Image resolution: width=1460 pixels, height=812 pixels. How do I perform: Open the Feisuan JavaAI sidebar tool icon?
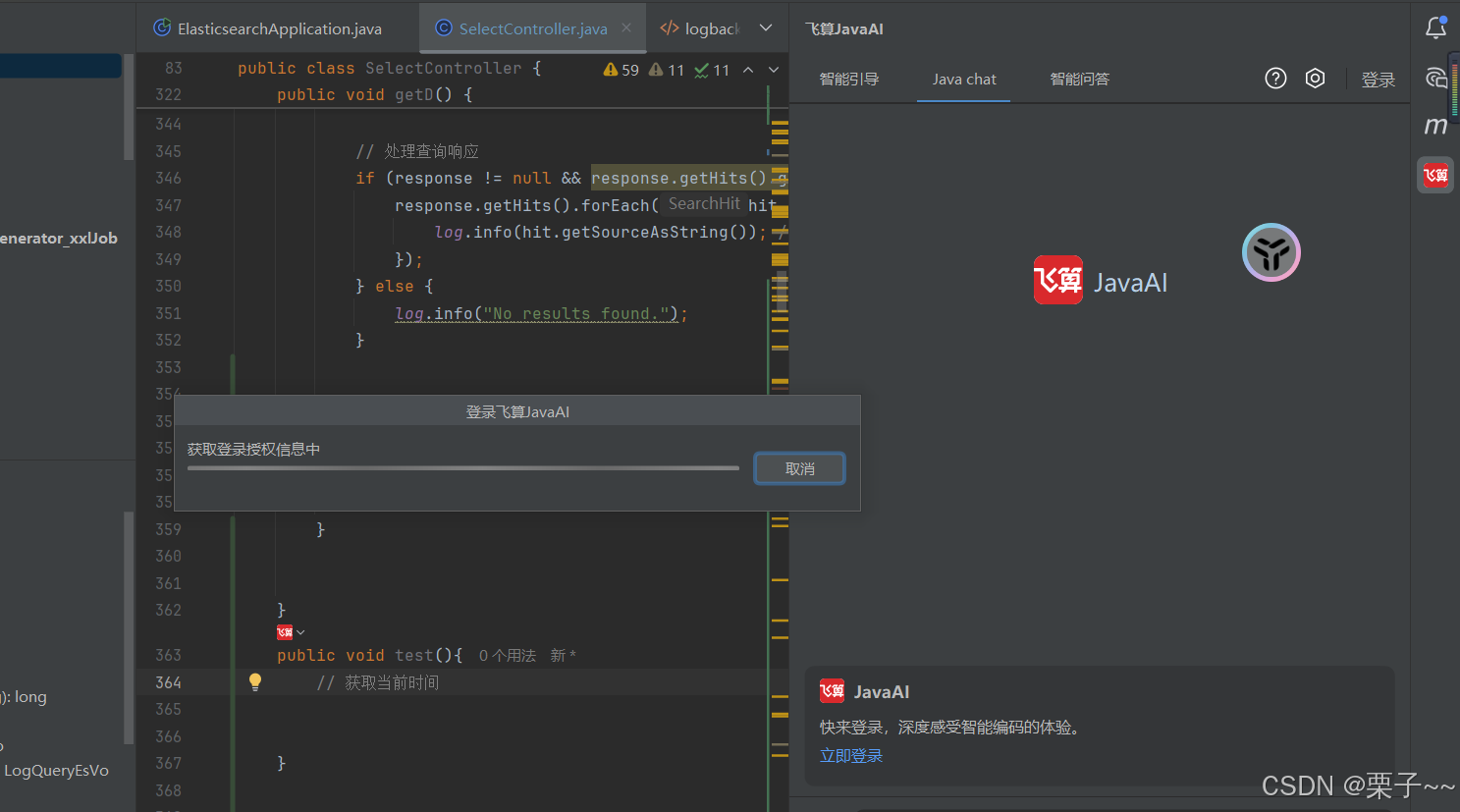pos(1435,176)
